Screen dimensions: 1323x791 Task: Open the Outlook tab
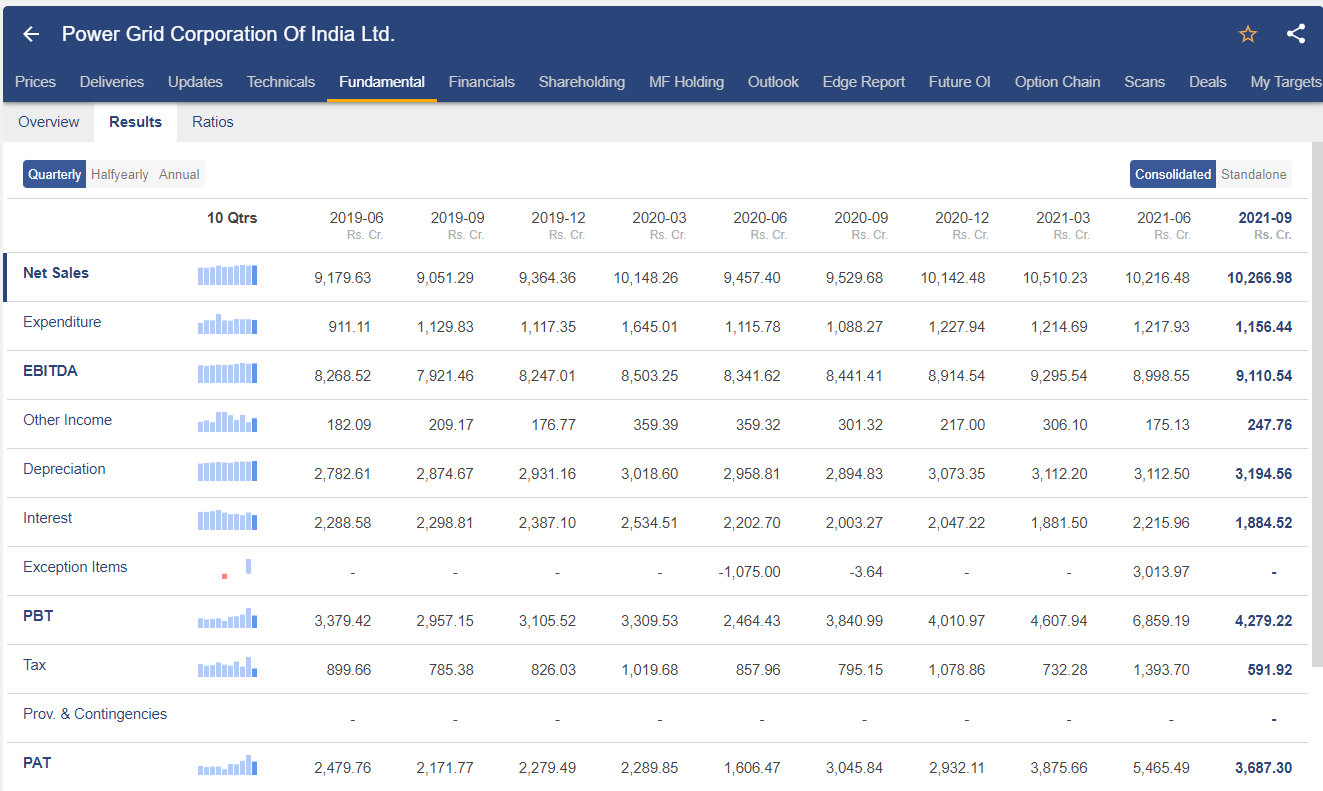(x=773, y=82)
